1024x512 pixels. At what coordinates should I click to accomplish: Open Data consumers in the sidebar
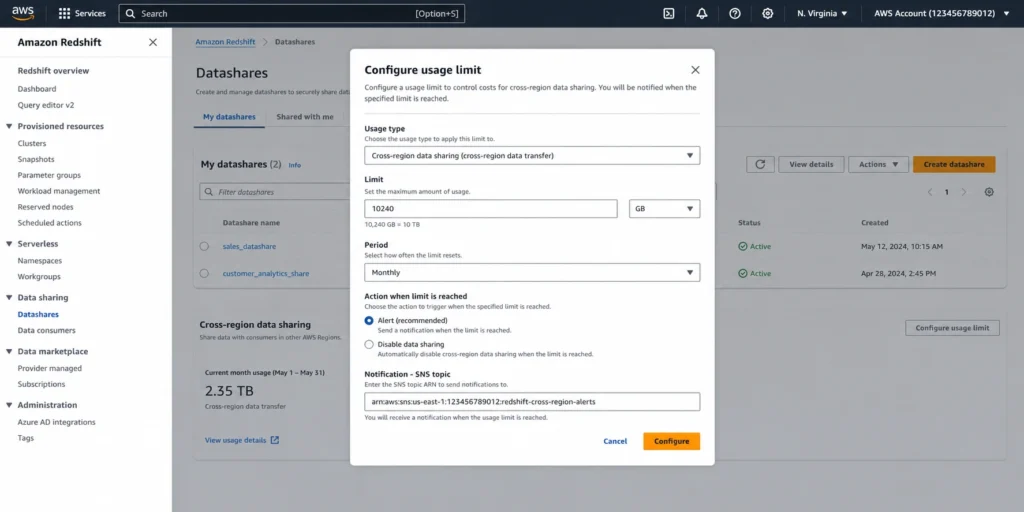[46, 330]
